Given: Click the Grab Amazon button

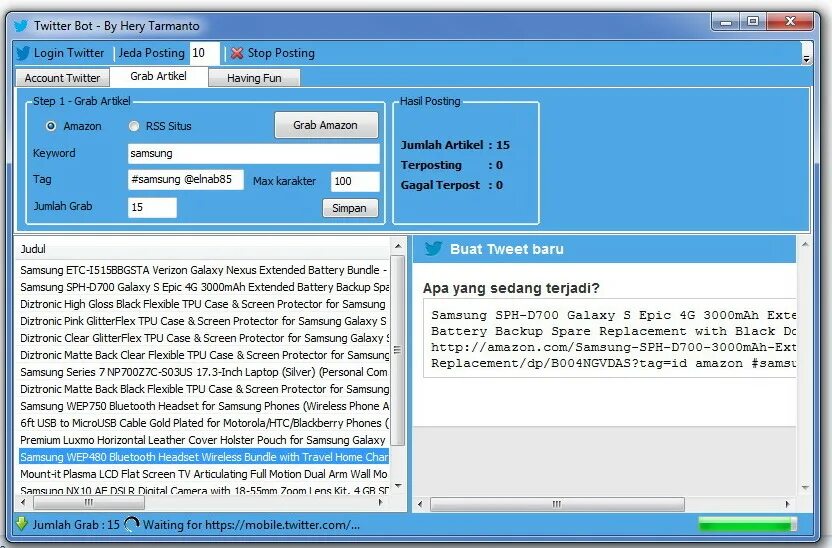Looking at the screenshot, I should pos(326,125).
